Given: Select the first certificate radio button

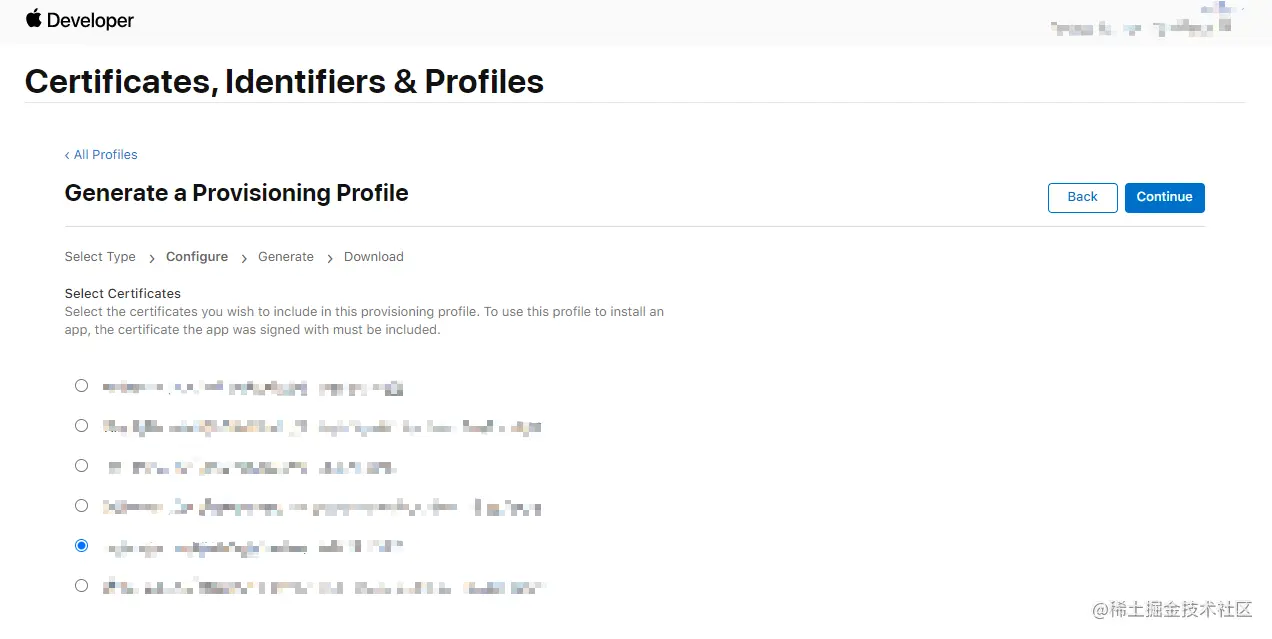Looking at the screenshot, I should pyautogui.click(x=82, y=386).
